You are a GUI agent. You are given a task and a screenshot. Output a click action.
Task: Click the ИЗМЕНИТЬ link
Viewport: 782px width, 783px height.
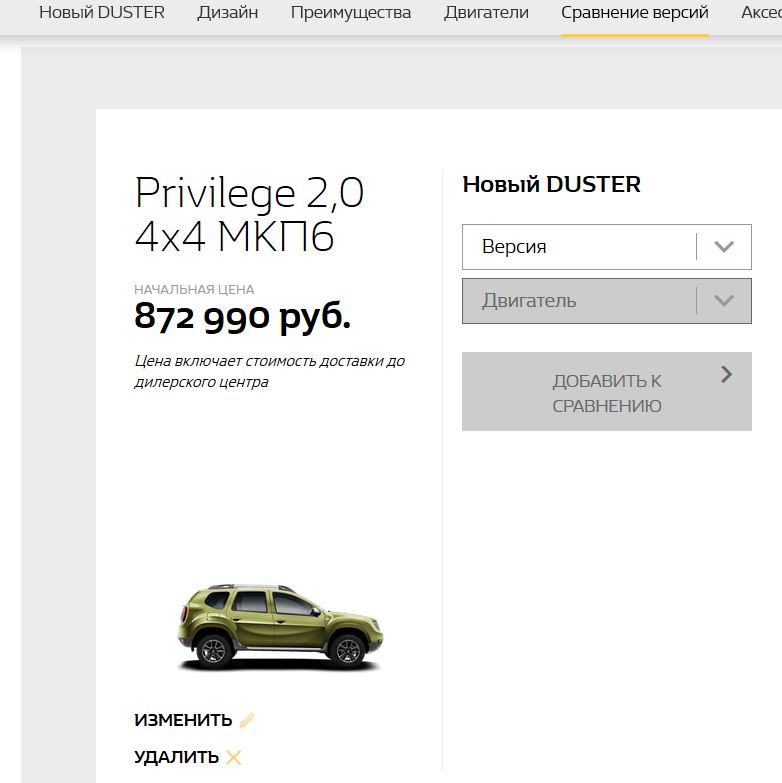[183, 720]
